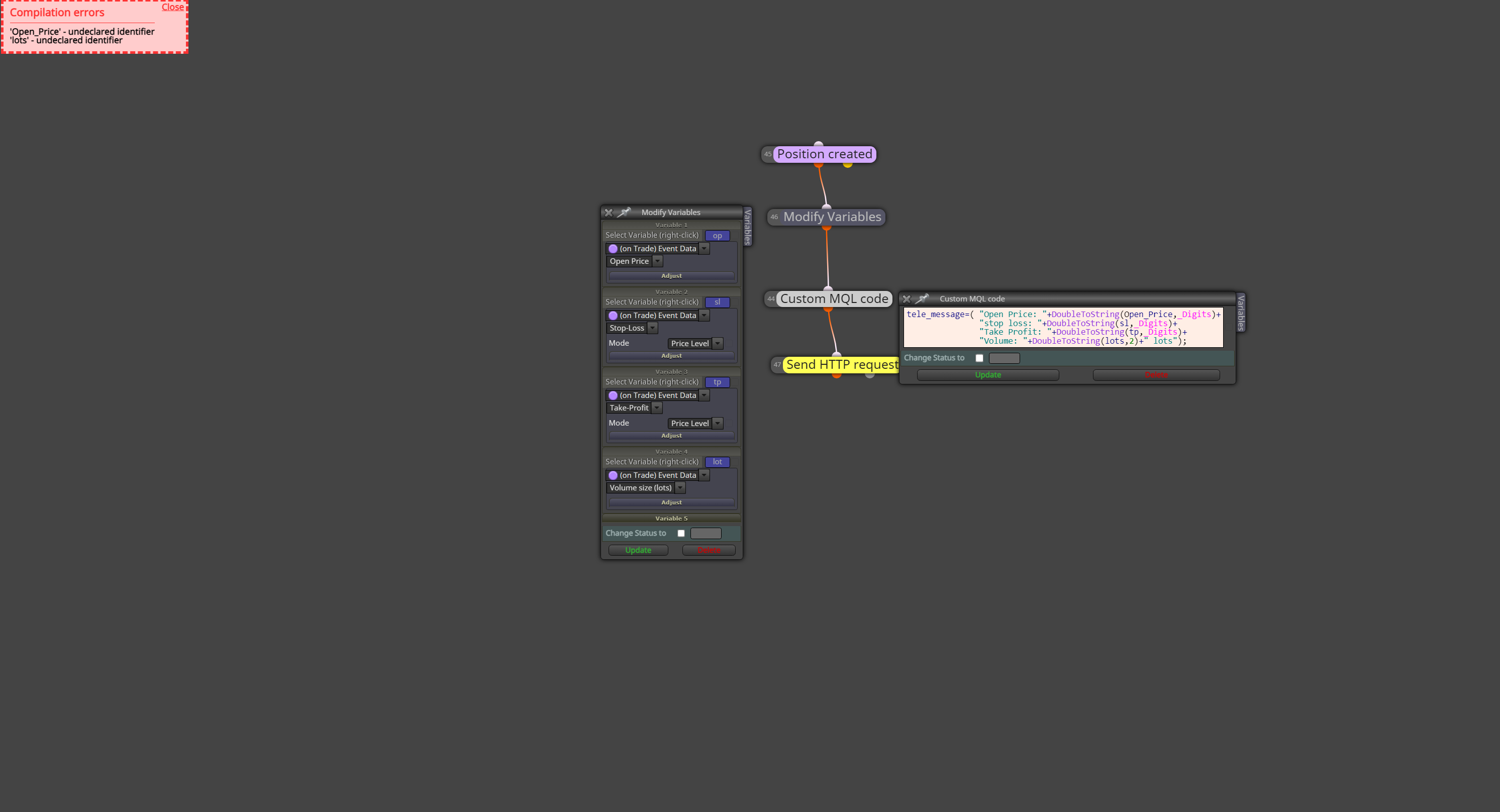Viewport: 1500px width, 812px height.
Task: Select the Position created block
Action: click(825, 154)
